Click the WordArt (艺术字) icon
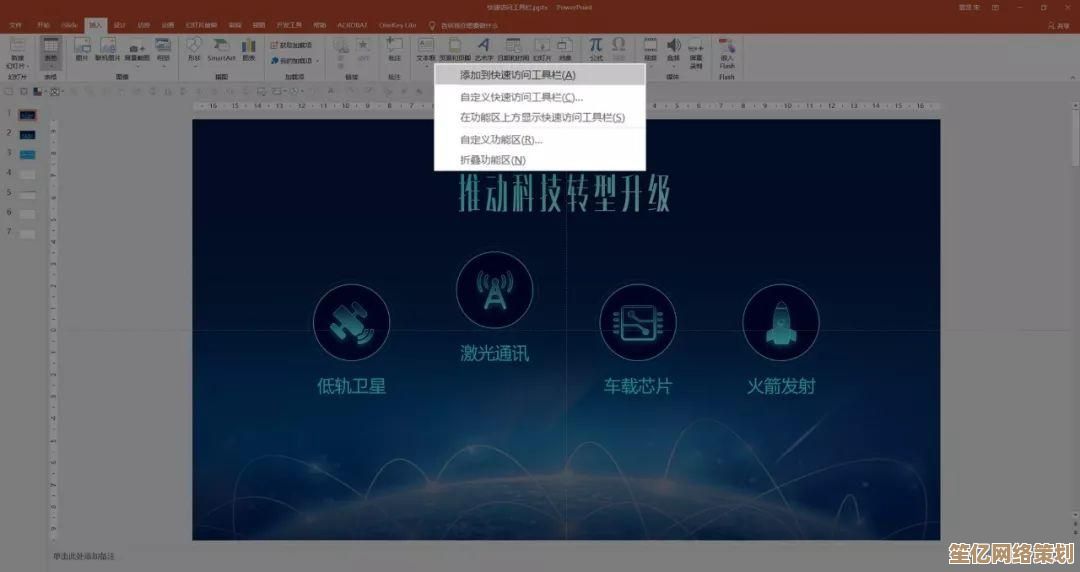This screenshot has height=572, width=1080. 483,48
